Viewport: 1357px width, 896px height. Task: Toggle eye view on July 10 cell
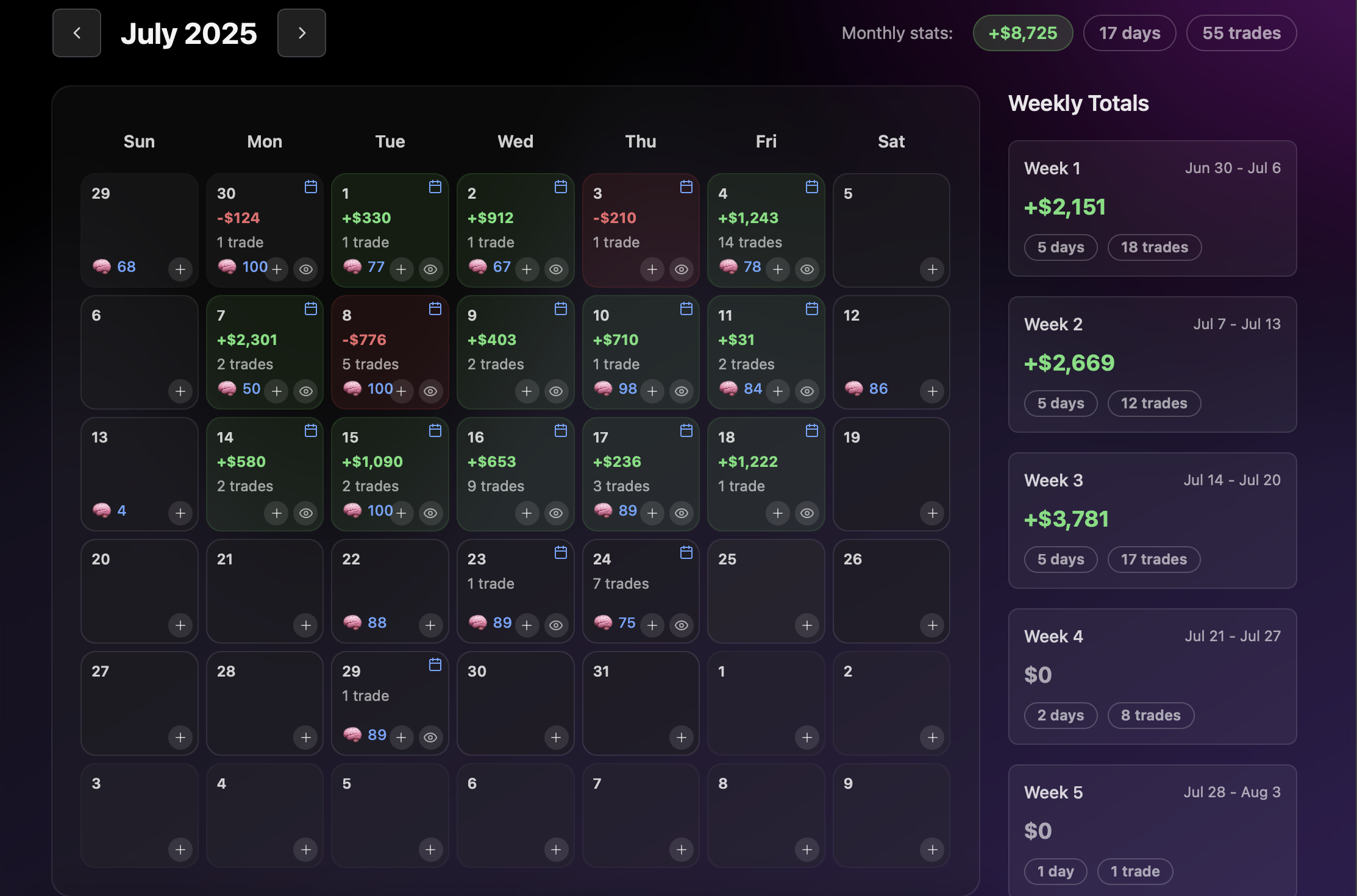tap(682, 391)
